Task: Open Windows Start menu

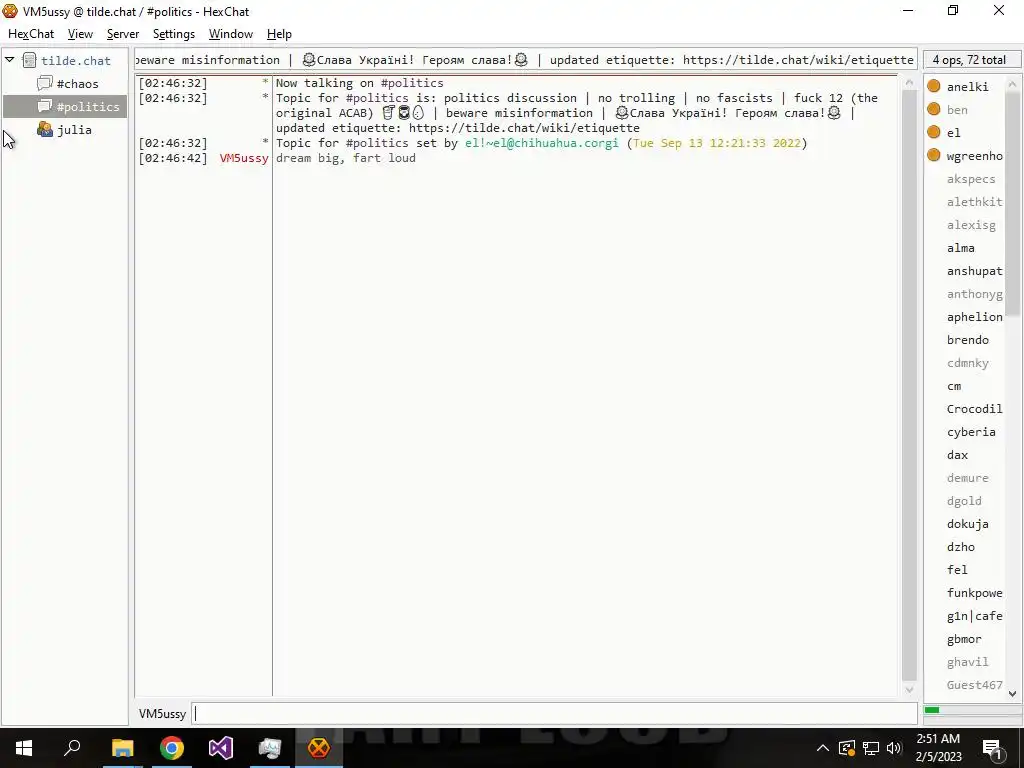Action: (x=24, y=748)
